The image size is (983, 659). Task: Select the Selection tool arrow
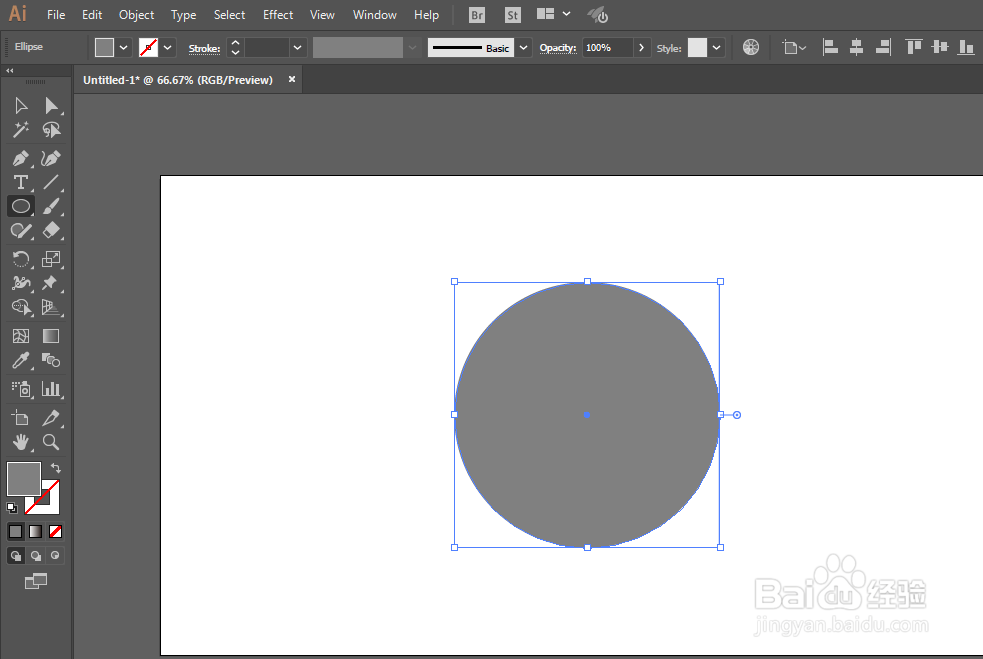coord(21,105)
